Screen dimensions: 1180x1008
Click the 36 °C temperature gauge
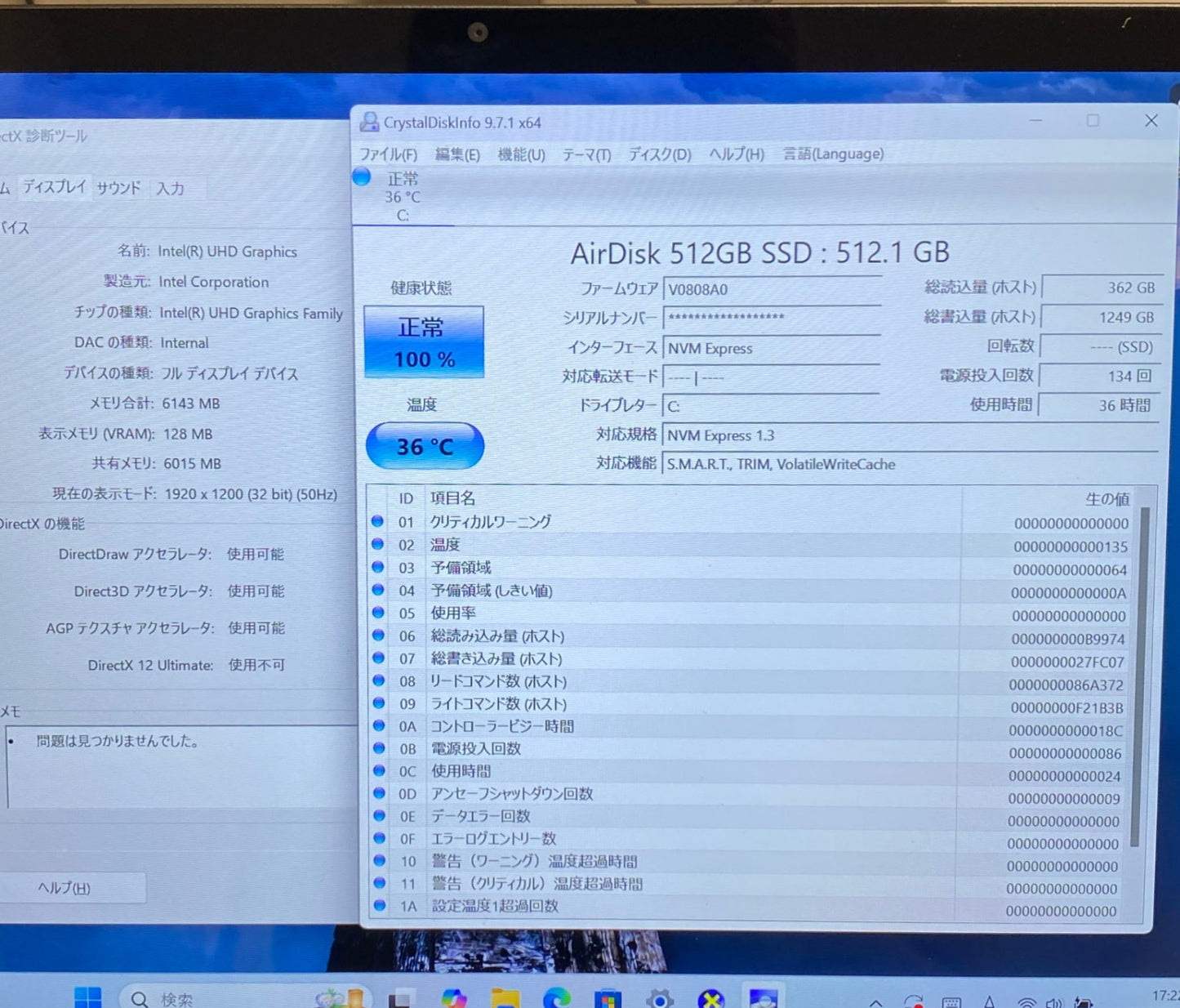[424, 446]
